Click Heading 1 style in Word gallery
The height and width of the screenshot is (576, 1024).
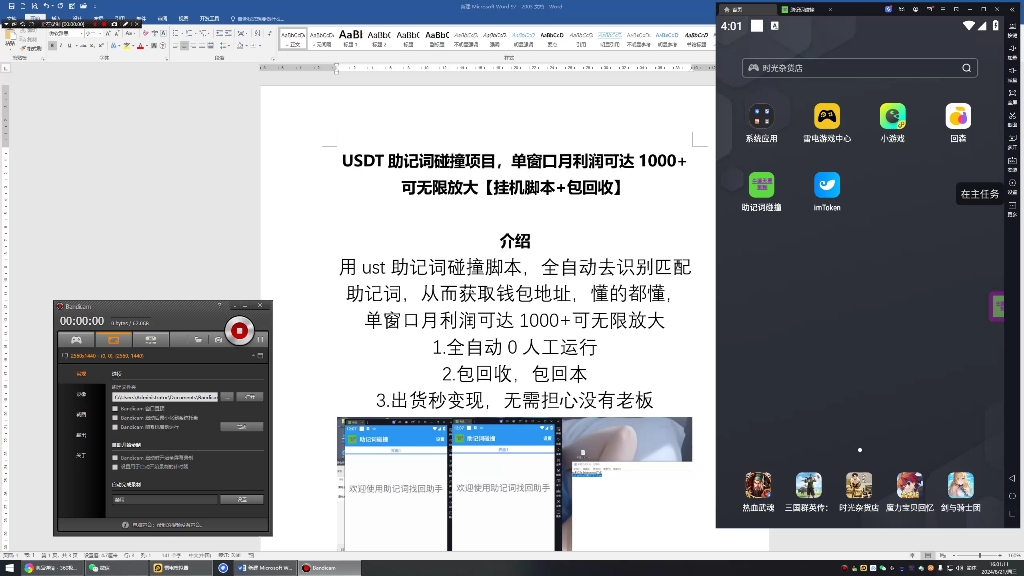click(x=350, y=39)
